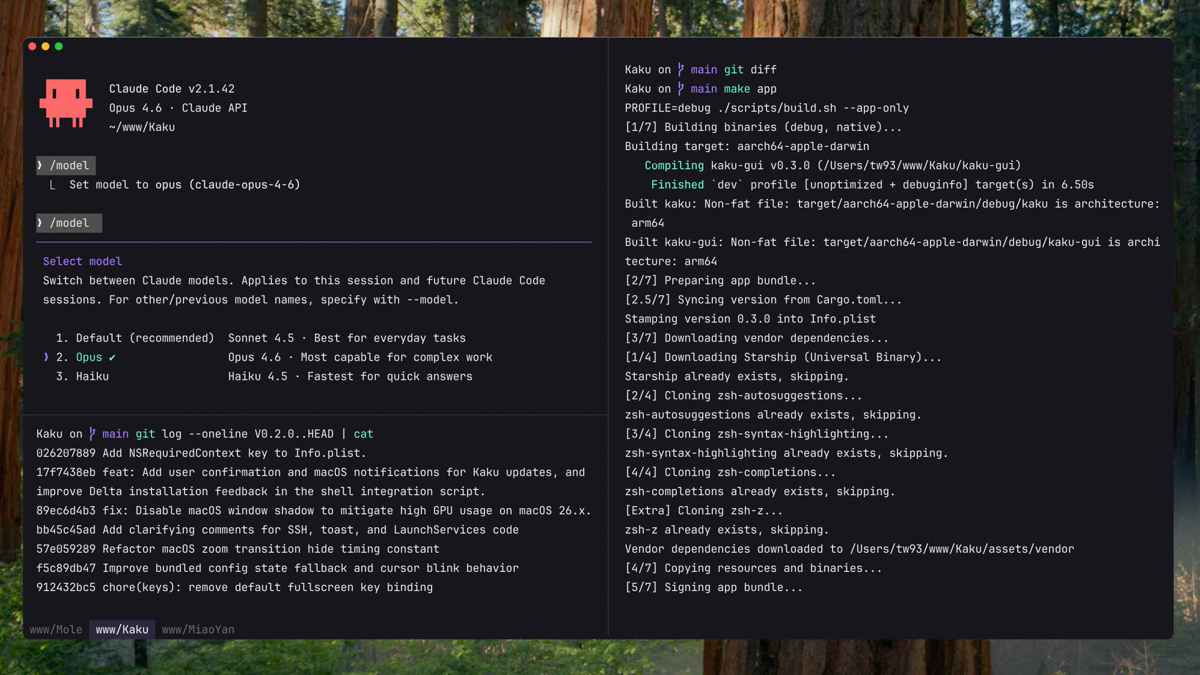Click the 'Finished dev profile' output line
Image resolution: width=1200 pixels, height=675 pixels.
(872, 185)
